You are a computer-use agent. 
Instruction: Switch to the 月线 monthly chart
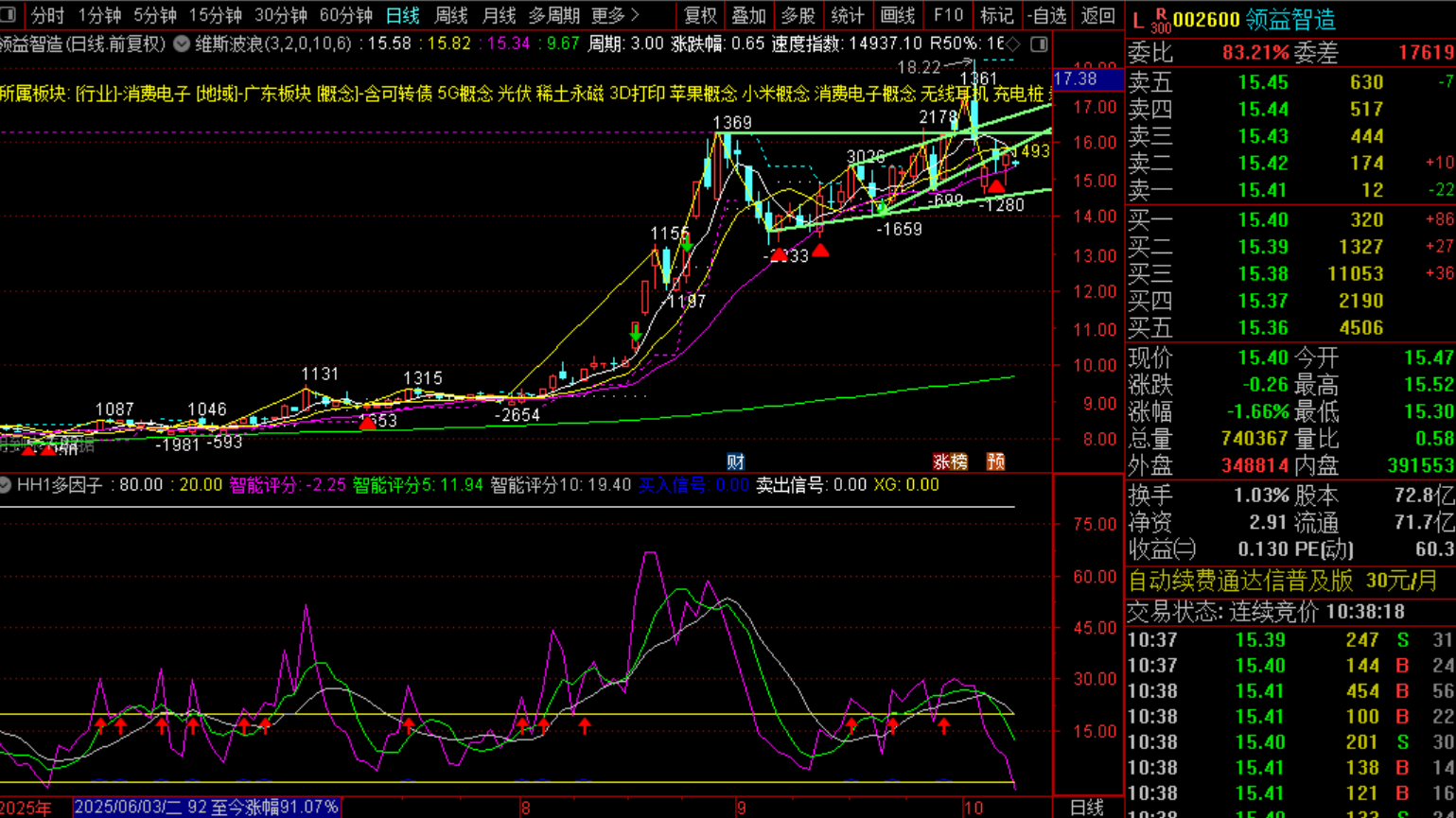point(499,15)
